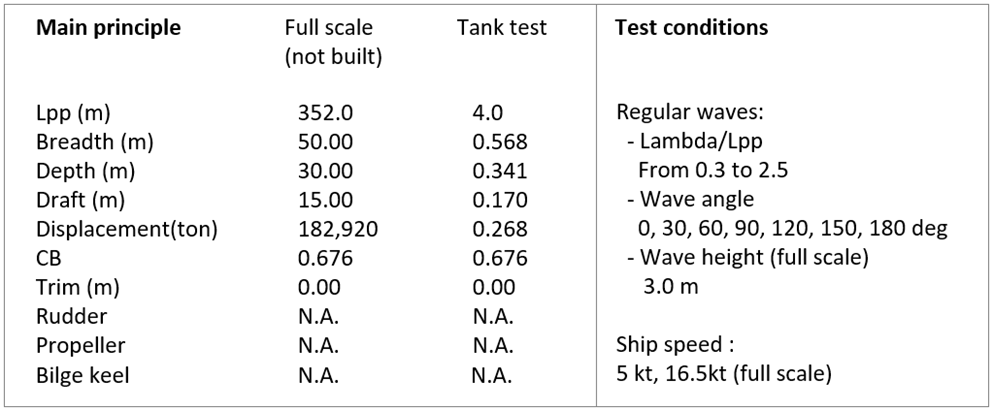Viewport: 993px width, 411px height.
Task: Select the tank test breadth value 0.568
Action: point(499,141)
